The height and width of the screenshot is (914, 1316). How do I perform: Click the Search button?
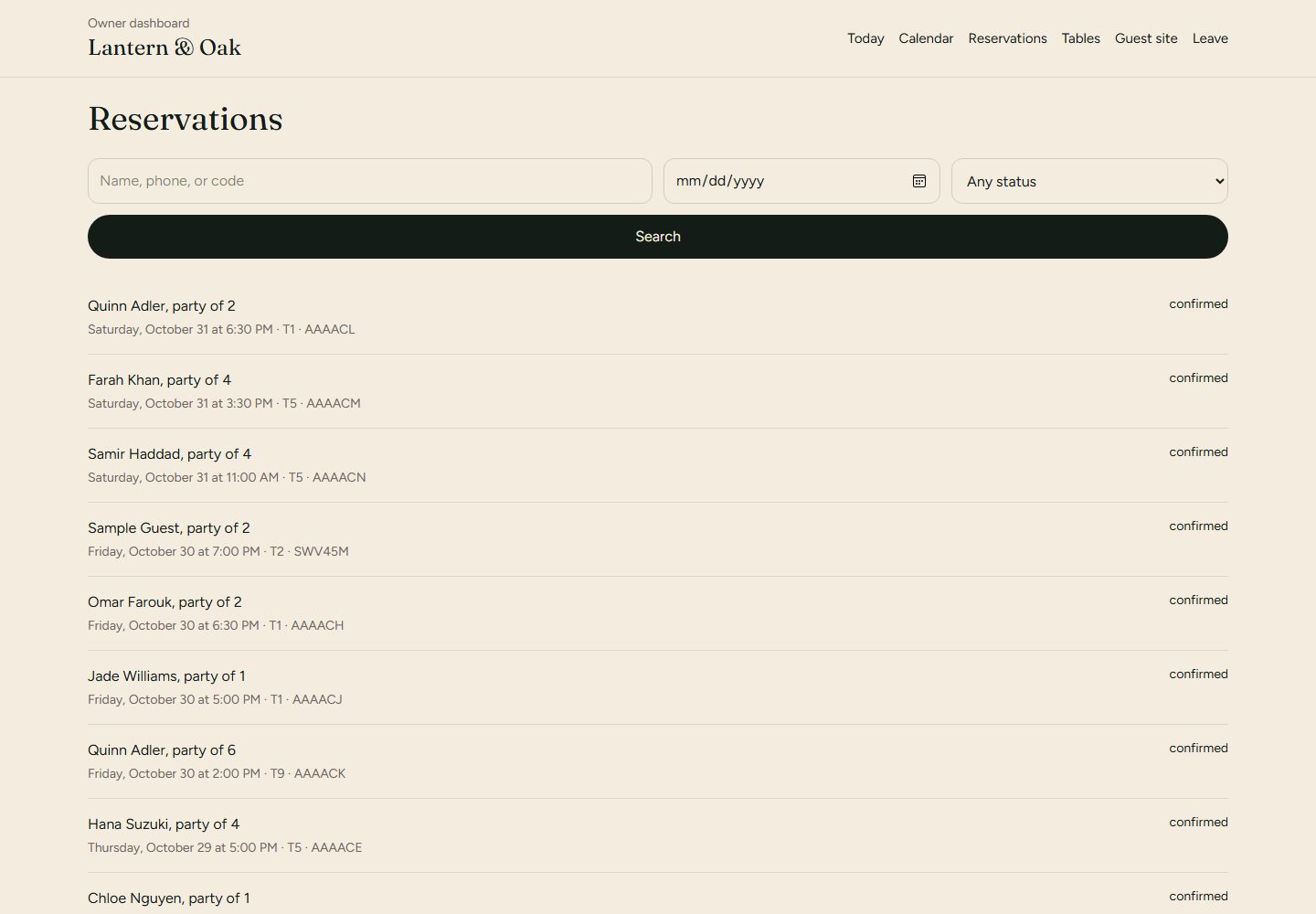click(658, 237)
